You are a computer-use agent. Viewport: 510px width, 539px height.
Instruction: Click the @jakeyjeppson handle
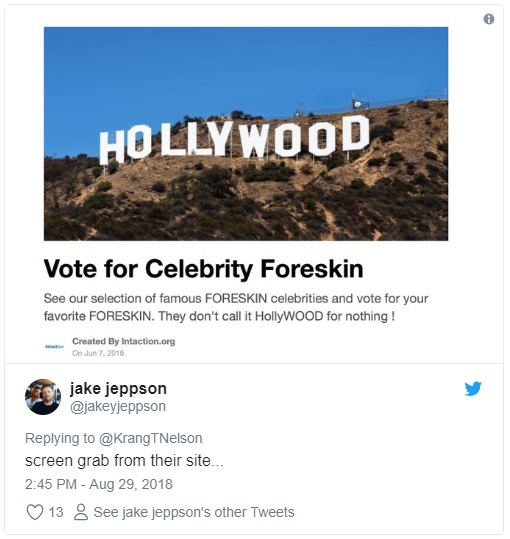118,406
